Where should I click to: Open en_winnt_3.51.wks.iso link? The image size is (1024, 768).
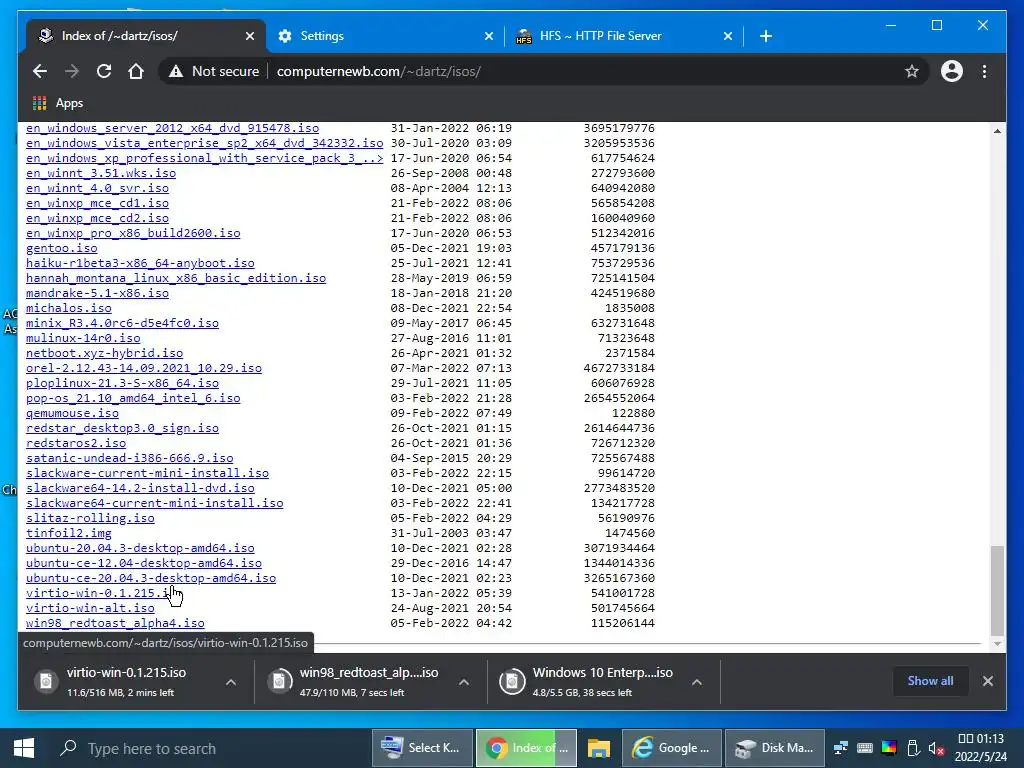pyautogui.click(x=101, y=174)
